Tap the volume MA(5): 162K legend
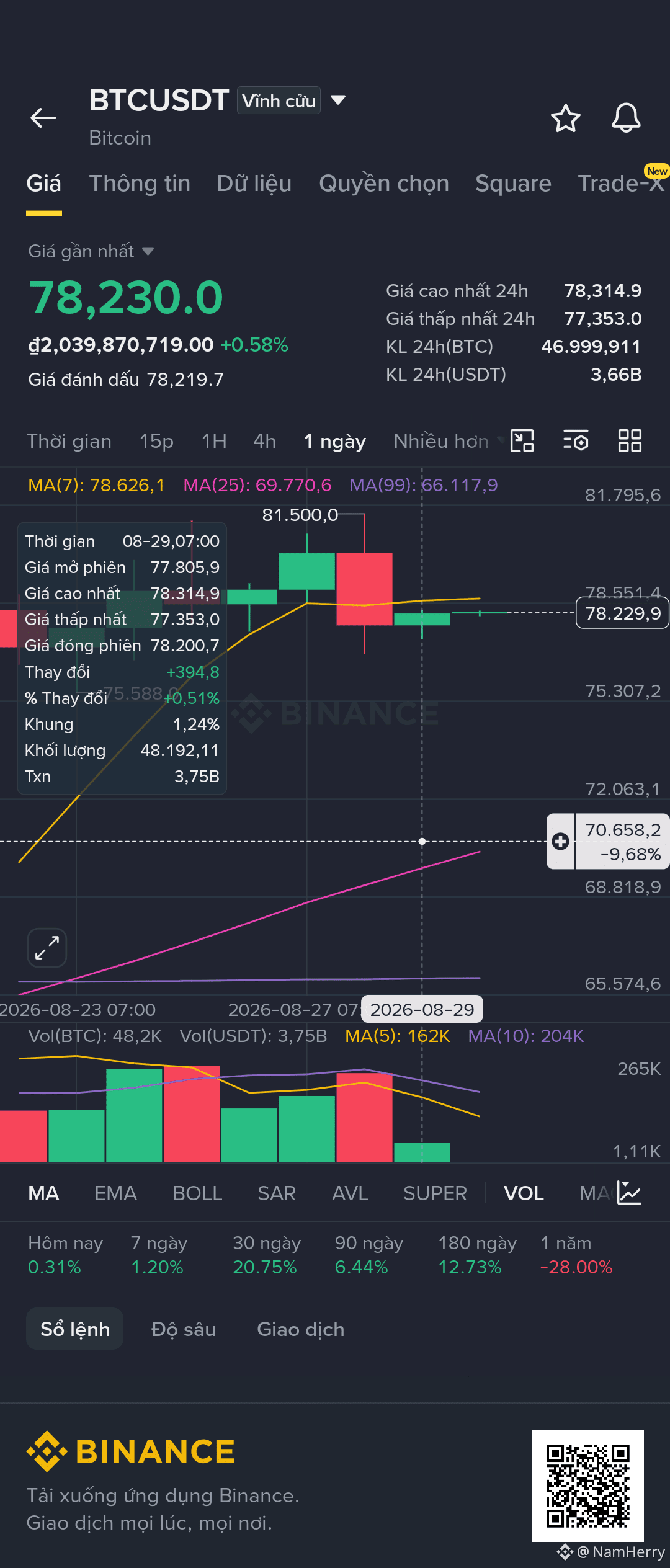 tap(398, 1036)
